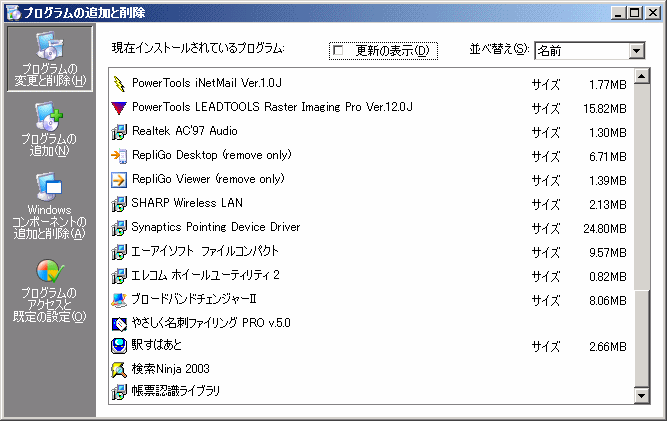The image size is (667, 421).
Task: Click the 駅すぱあと program icon
Action: coord(119,347)
